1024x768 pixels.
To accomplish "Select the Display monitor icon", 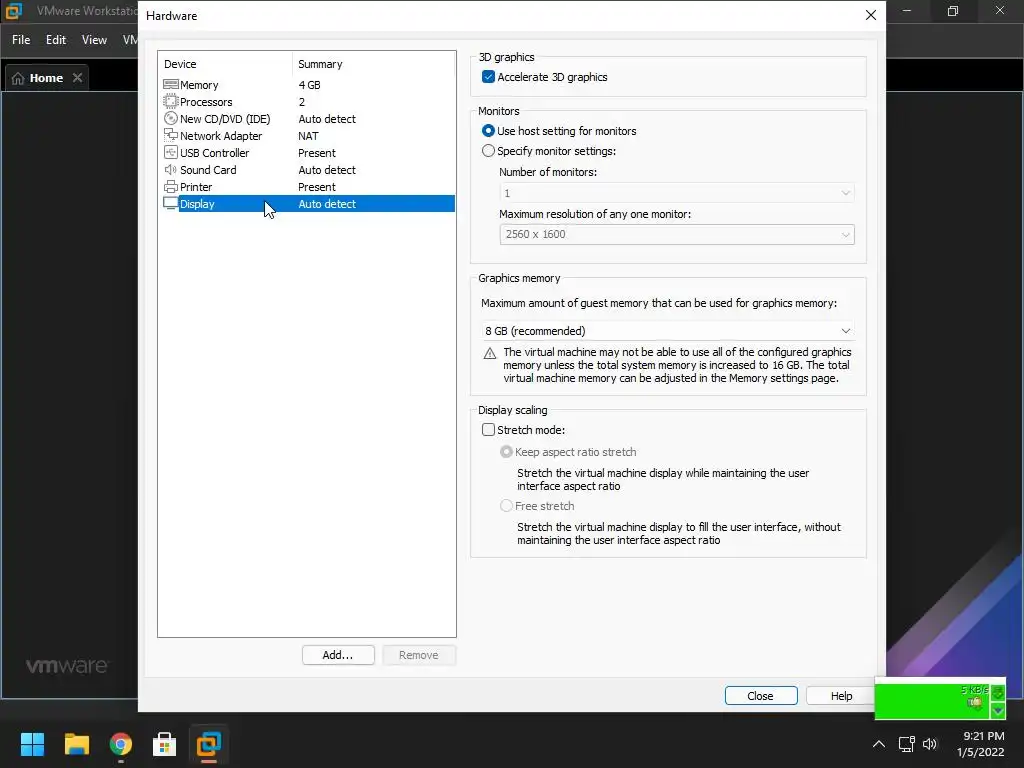I will pos(170,203).
